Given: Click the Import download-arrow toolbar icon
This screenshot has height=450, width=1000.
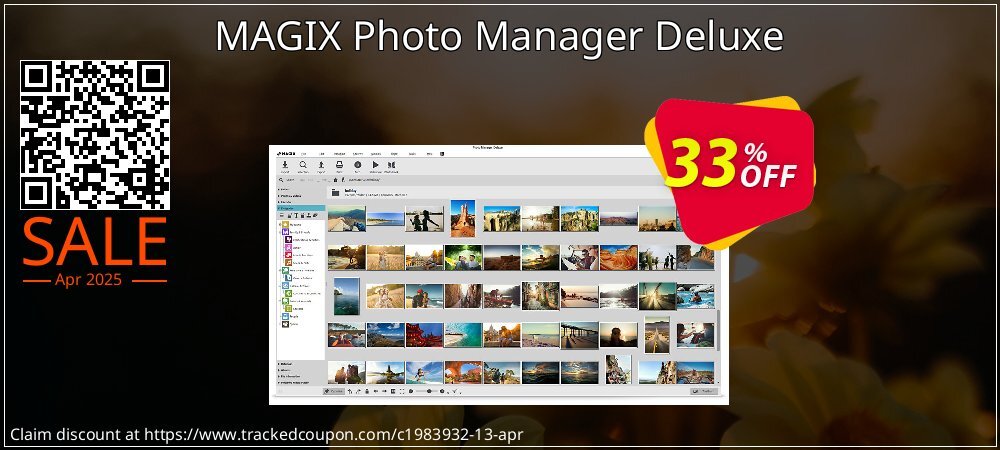Looking at the screenshot, I should 285,164.
